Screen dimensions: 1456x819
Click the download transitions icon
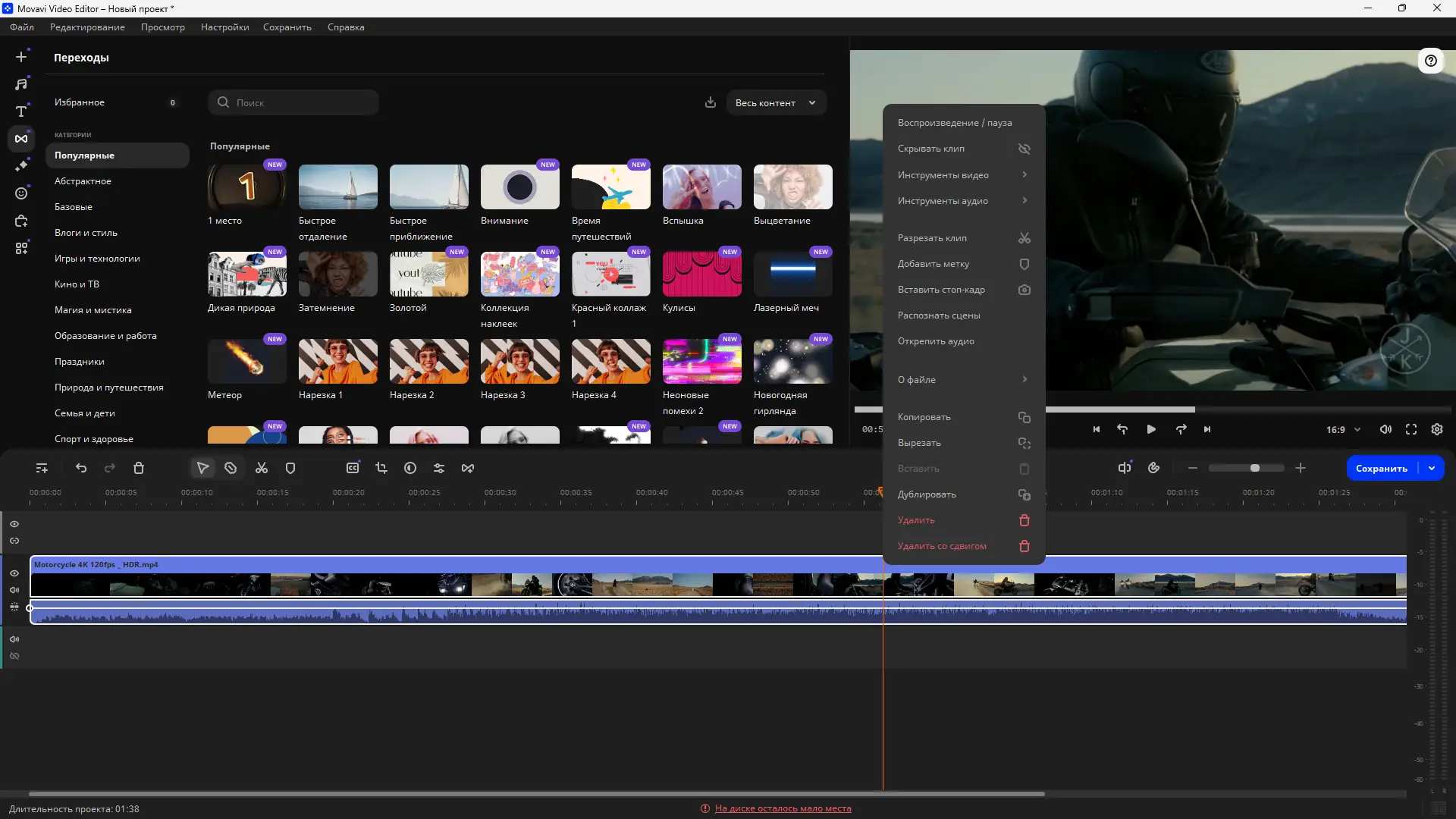(711, 102)
